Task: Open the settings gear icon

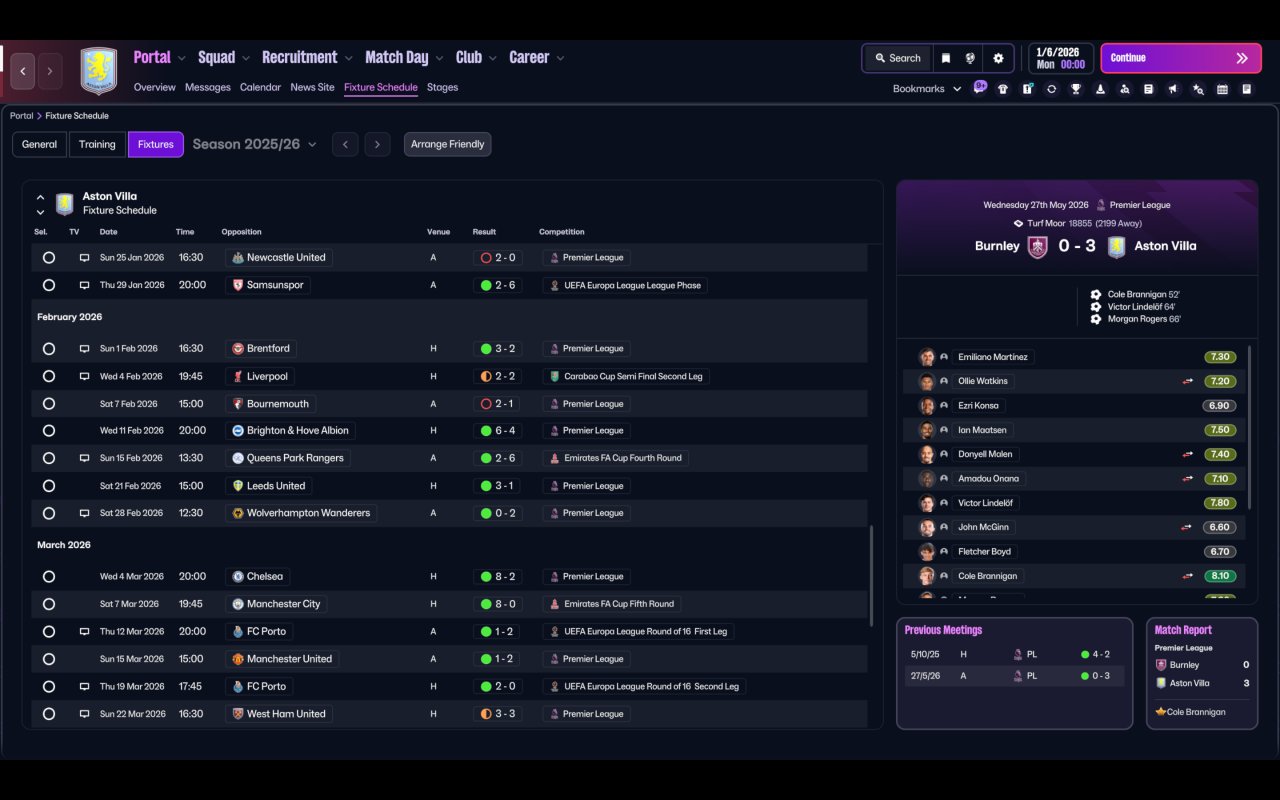Action: (x=998, y=58)
